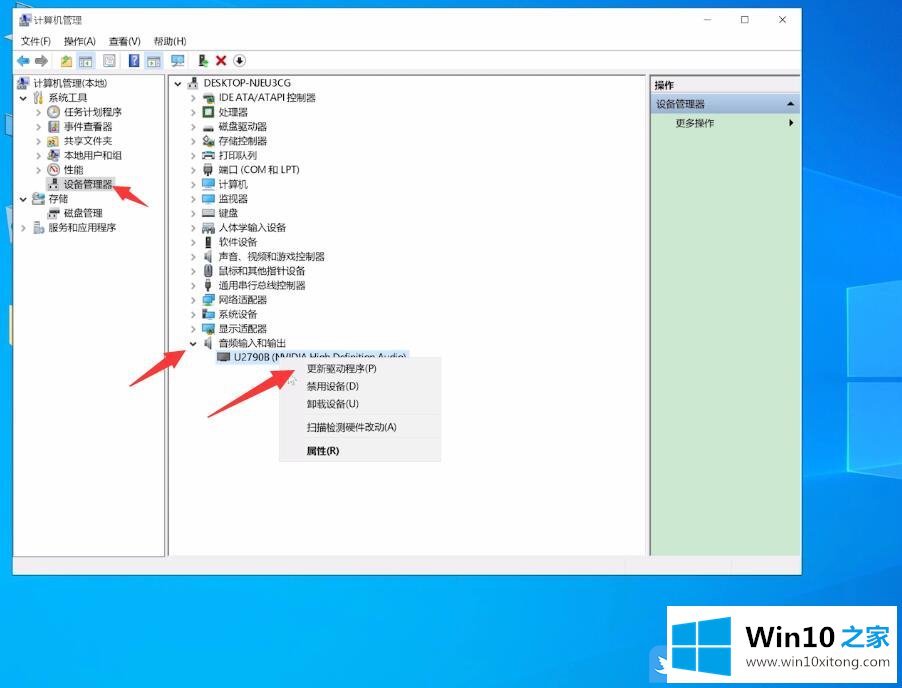Viewport: 902px width, 688px height.
Task: Click Scan for hardware changes monitor icon
Action: 177,60
